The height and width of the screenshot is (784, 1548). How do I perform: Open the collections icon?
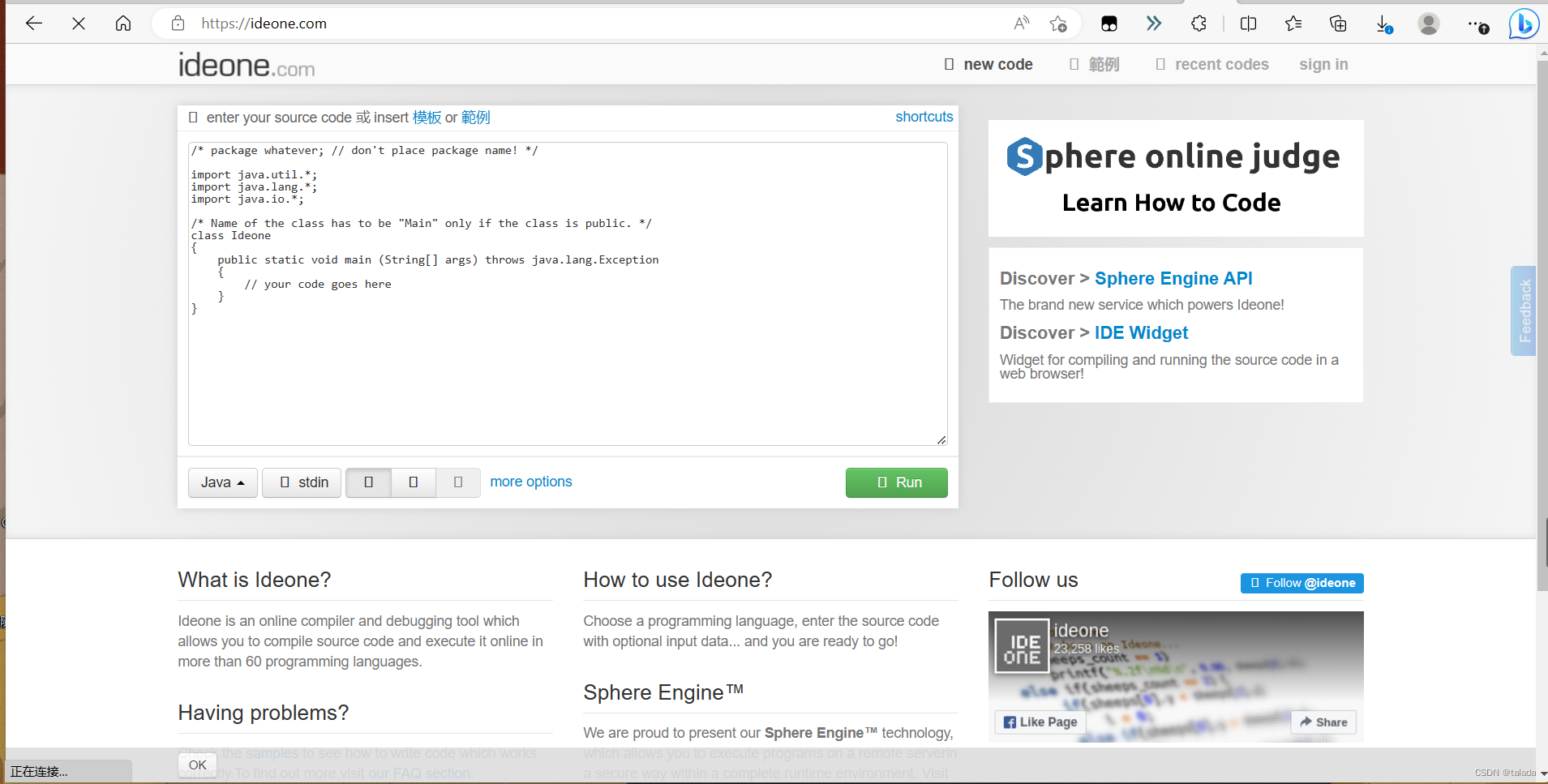click(1338, 24)
